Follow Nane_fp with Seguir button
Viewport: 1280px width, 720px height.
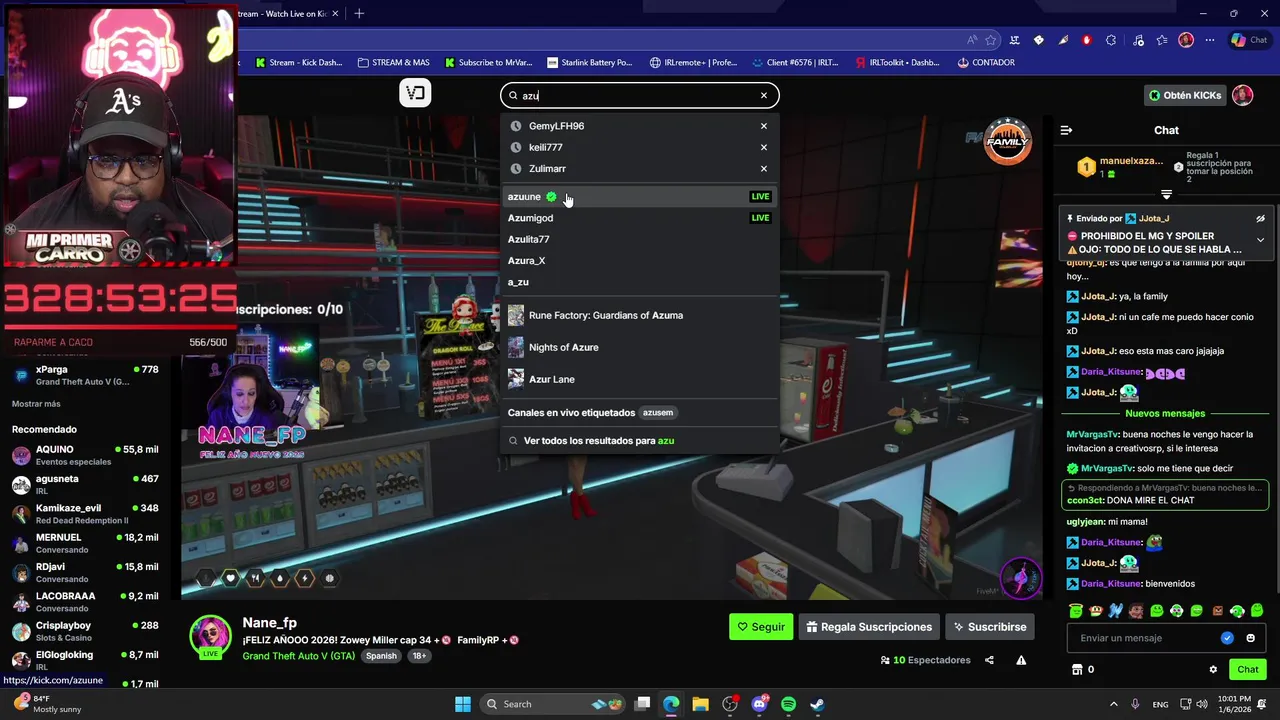761,627
